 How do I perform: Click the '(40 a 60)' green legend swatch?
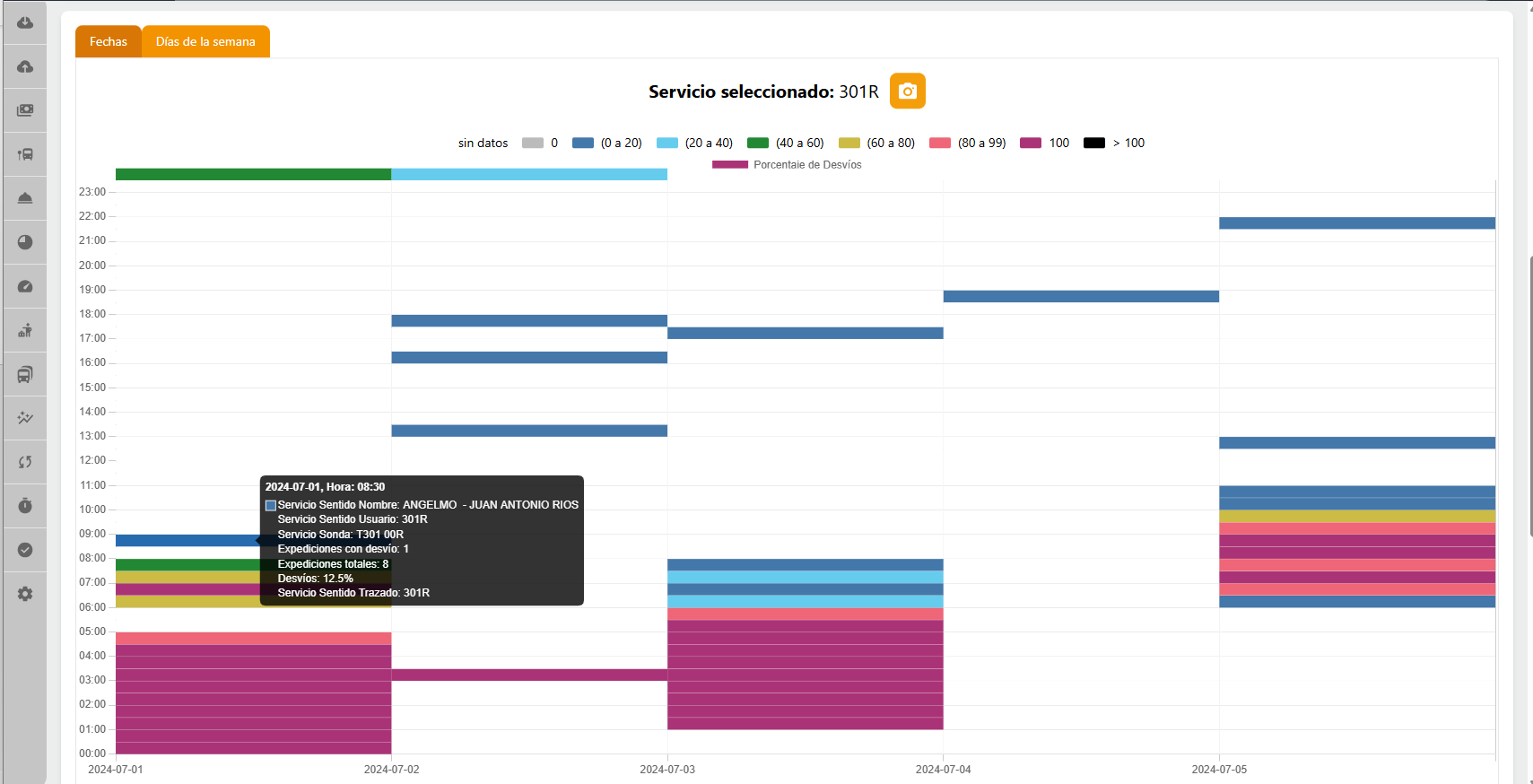coord(758,144)
